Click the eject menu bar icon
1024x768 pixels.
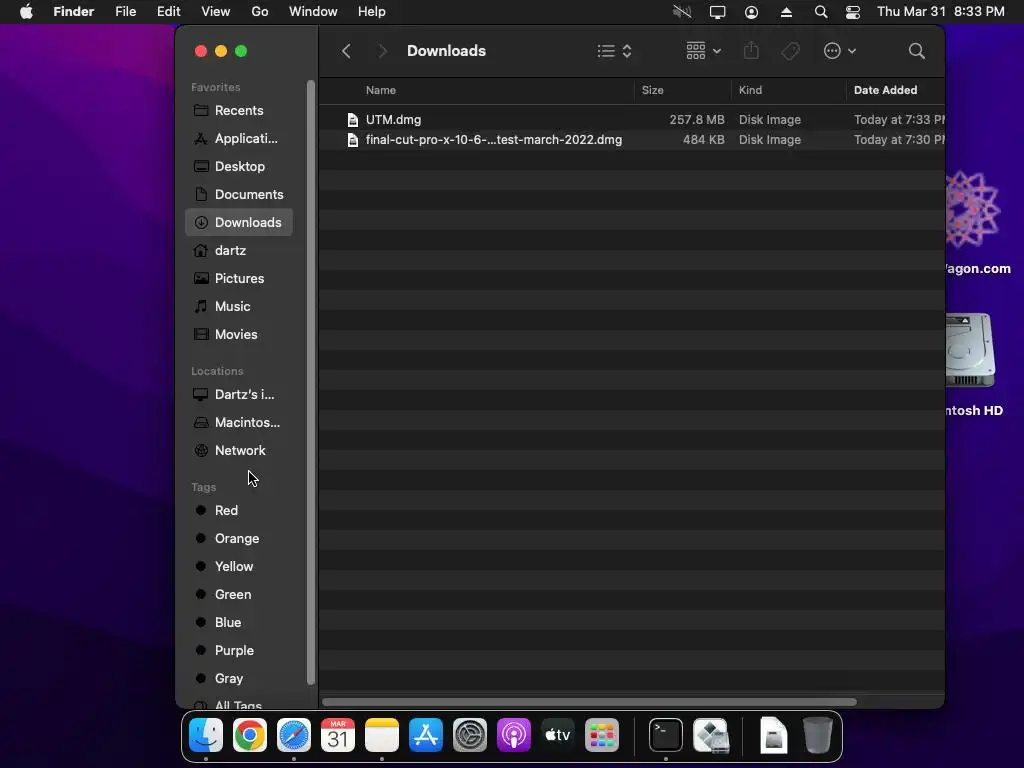(x=786, y=12)
